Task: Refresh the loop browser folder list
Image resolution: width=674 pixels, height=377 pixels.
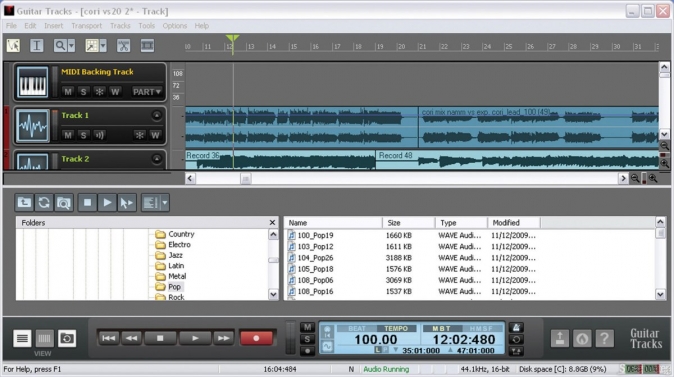Action: click(44, 202)
